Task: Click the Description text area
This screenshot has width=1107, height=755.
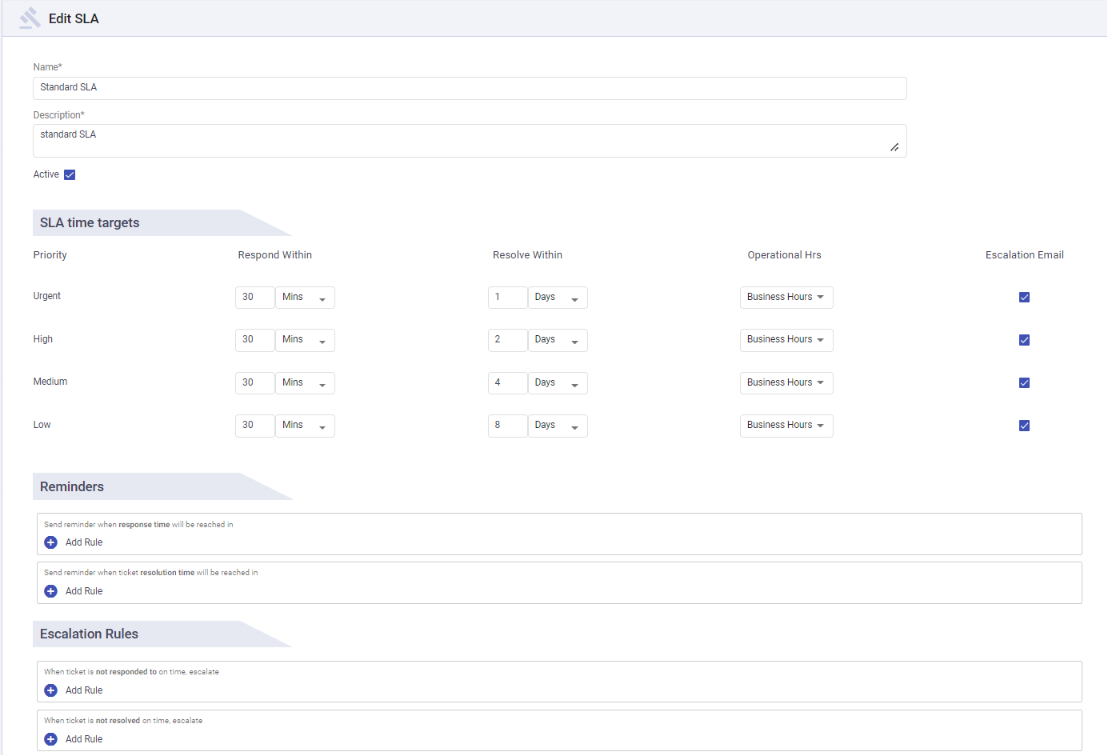Action: (x=460, y=141)
